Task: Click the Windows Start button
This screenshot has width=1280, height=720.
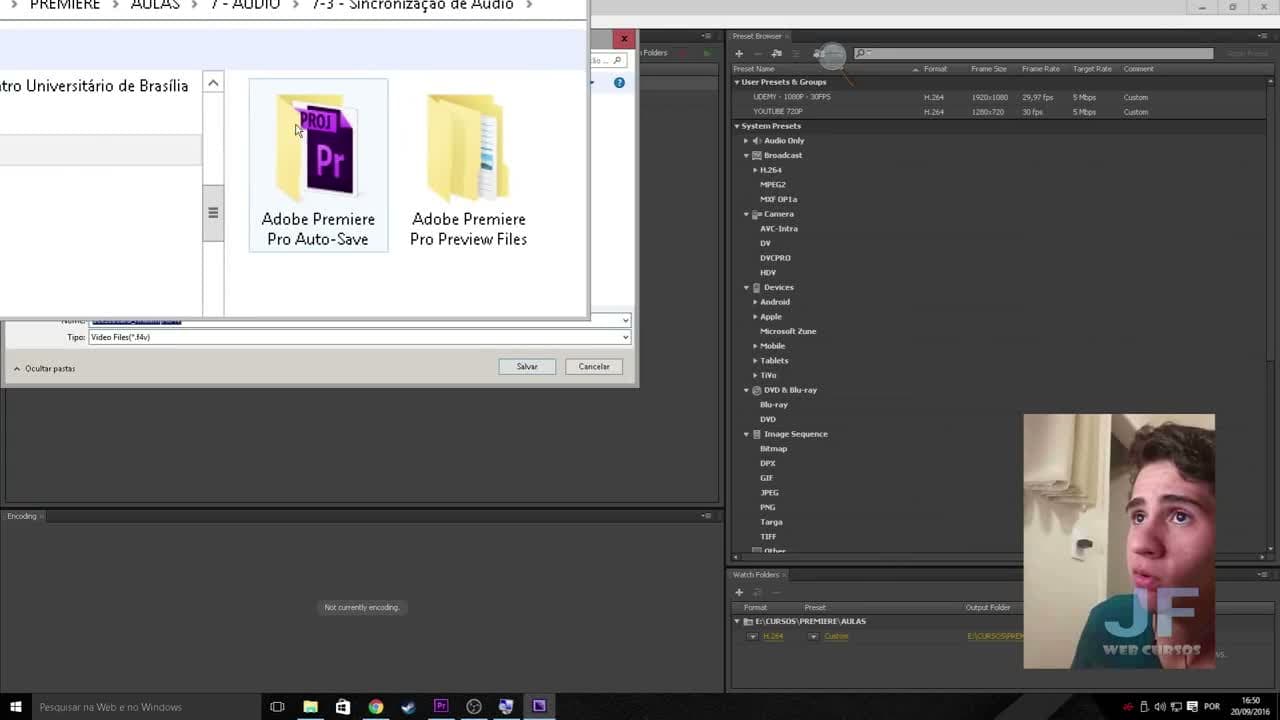Action: tap(15, 707)
